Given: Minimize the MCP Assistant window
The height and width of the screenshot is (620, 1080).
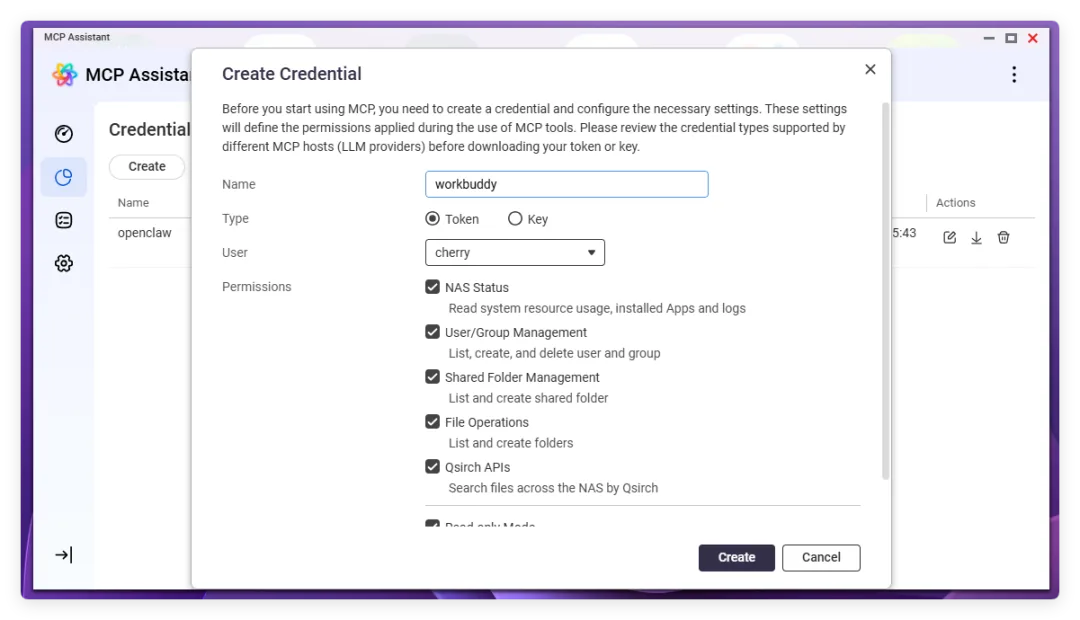Looking at the screenshot, I should (989, 38).
